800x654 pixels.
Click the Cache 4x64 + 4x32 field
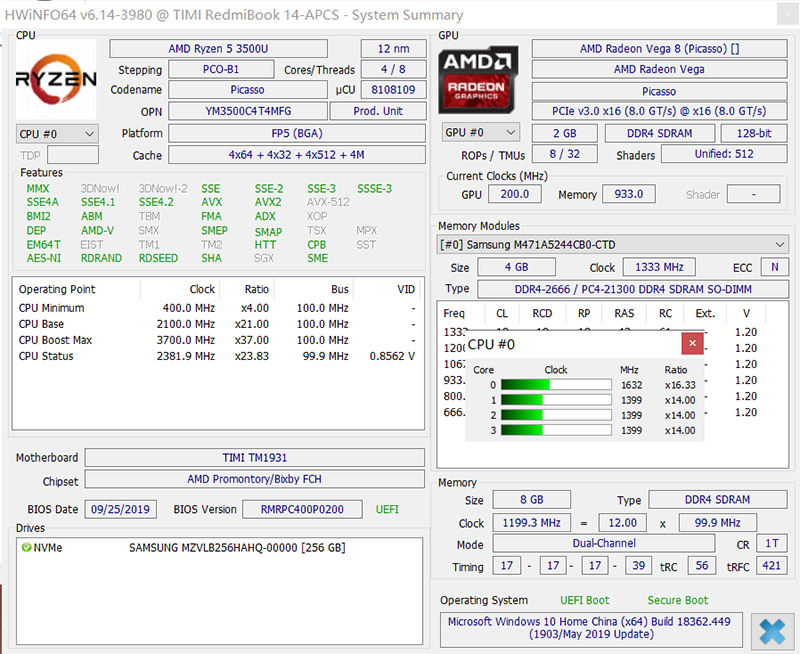(x=297, y=155)
